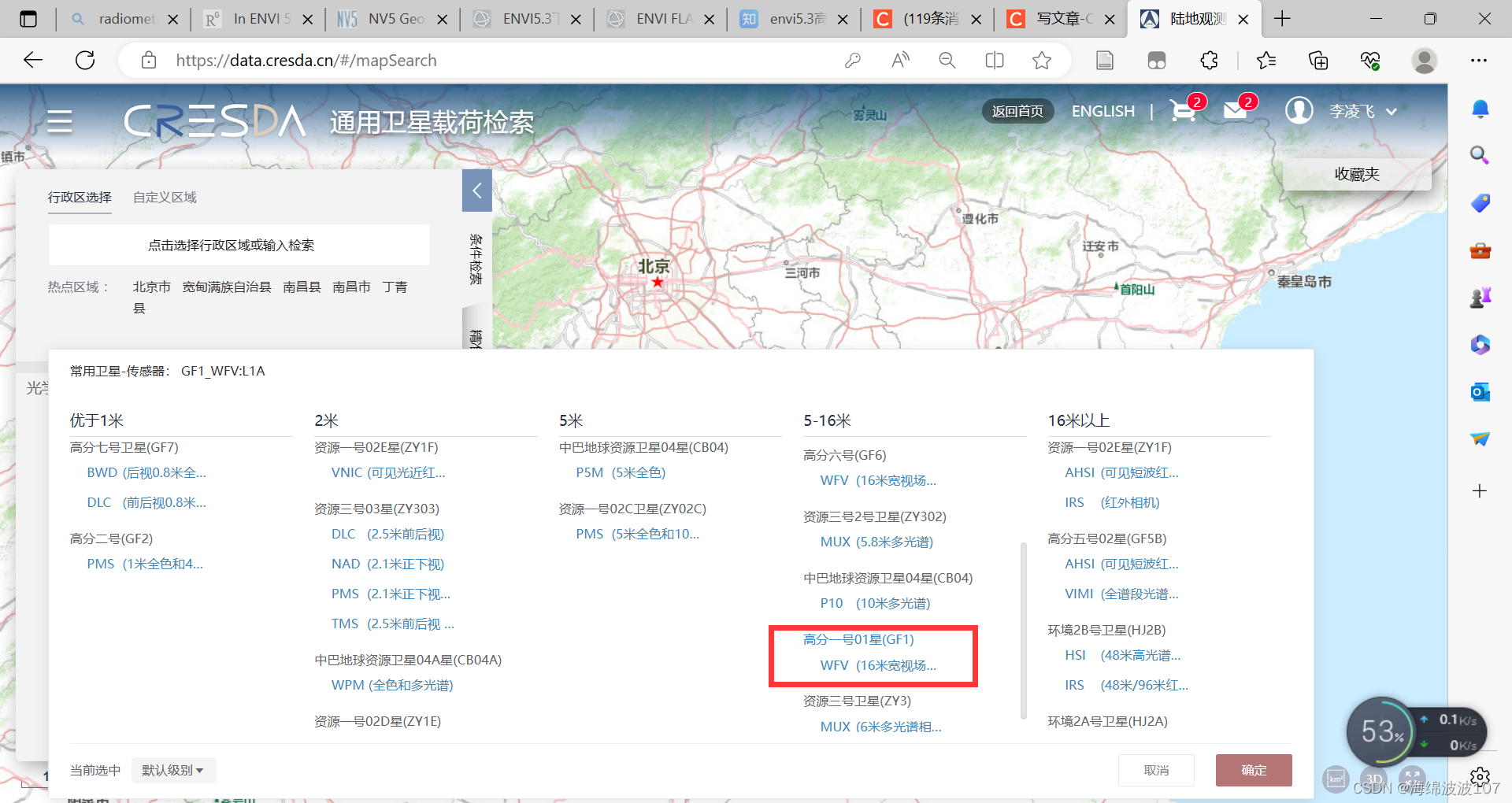Click sidebar notification bell icon
Image resolution: width=1512 pixels, height=803 pixels.
[1480, 109]
